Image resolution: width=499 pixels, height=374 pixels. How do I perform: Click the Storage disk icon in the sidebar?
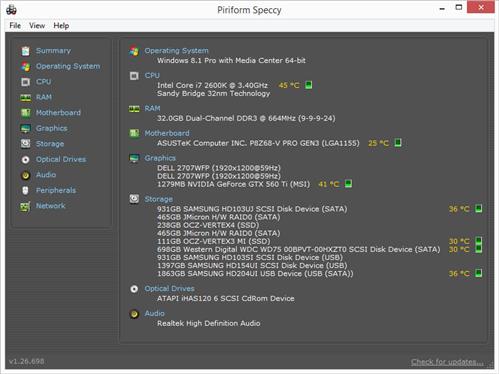(x=25, y=144)
